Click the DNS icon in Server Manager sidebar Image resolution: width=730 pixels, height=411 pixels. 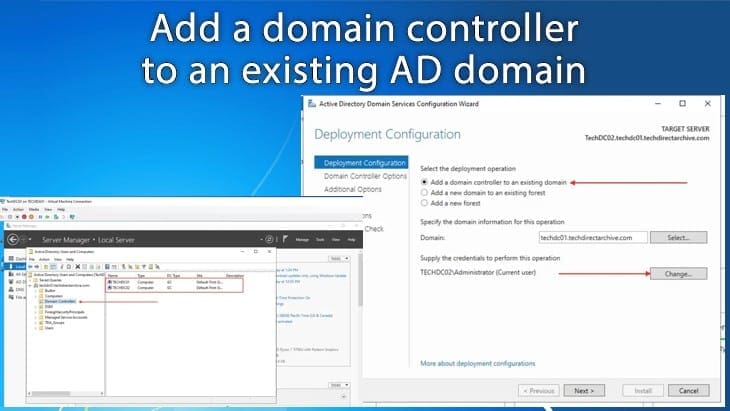11,290
